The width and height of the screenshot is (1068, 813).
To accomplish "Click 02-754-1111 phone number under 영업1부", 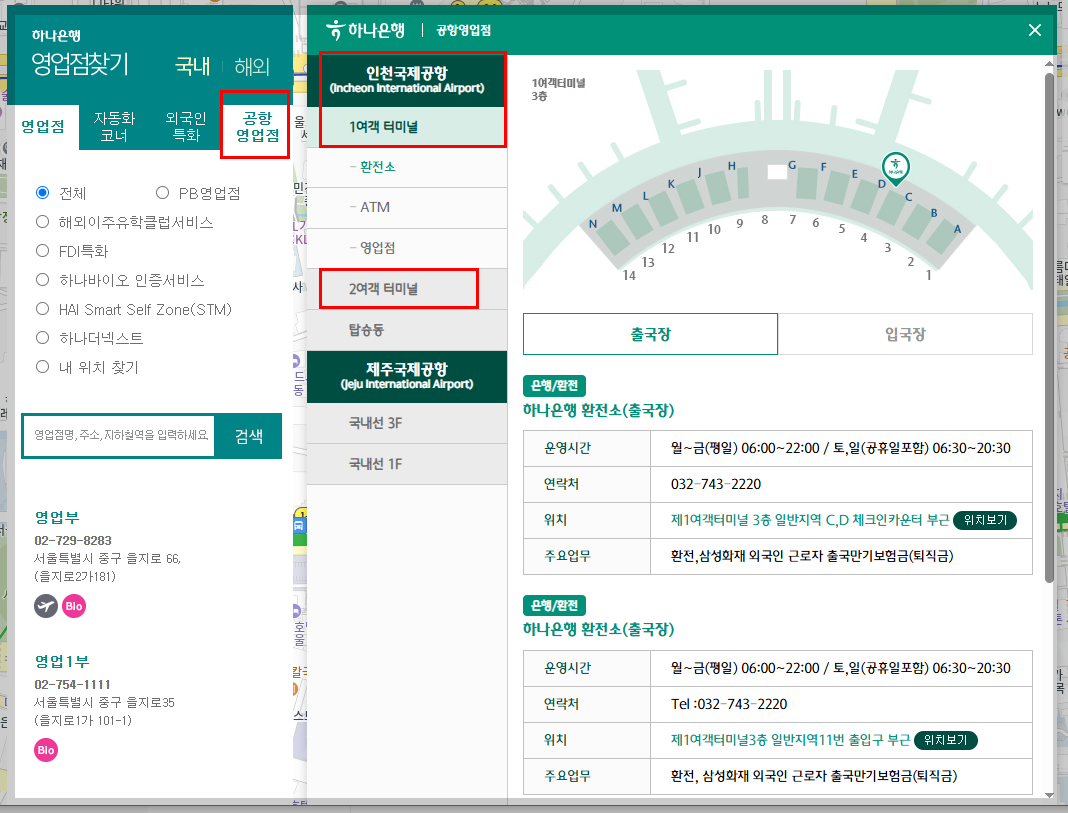I will coord(72,684).
